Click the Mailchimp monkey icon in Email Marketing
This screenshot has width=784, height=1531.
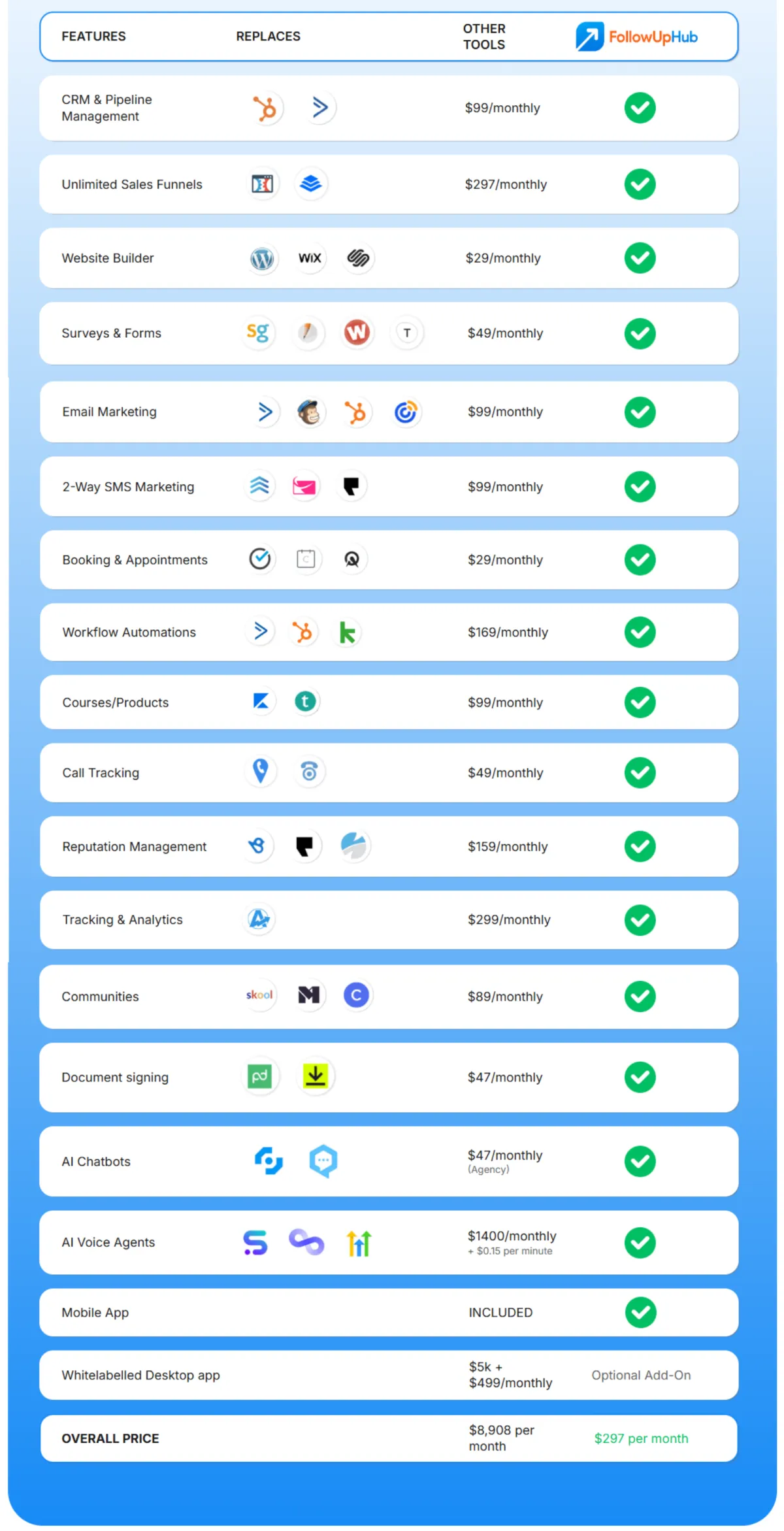[309, 412]
